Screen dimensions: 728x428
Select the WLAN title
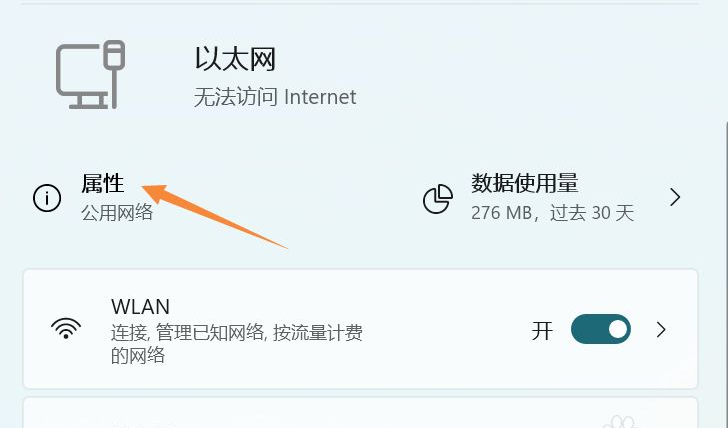(x=141, y=307)
